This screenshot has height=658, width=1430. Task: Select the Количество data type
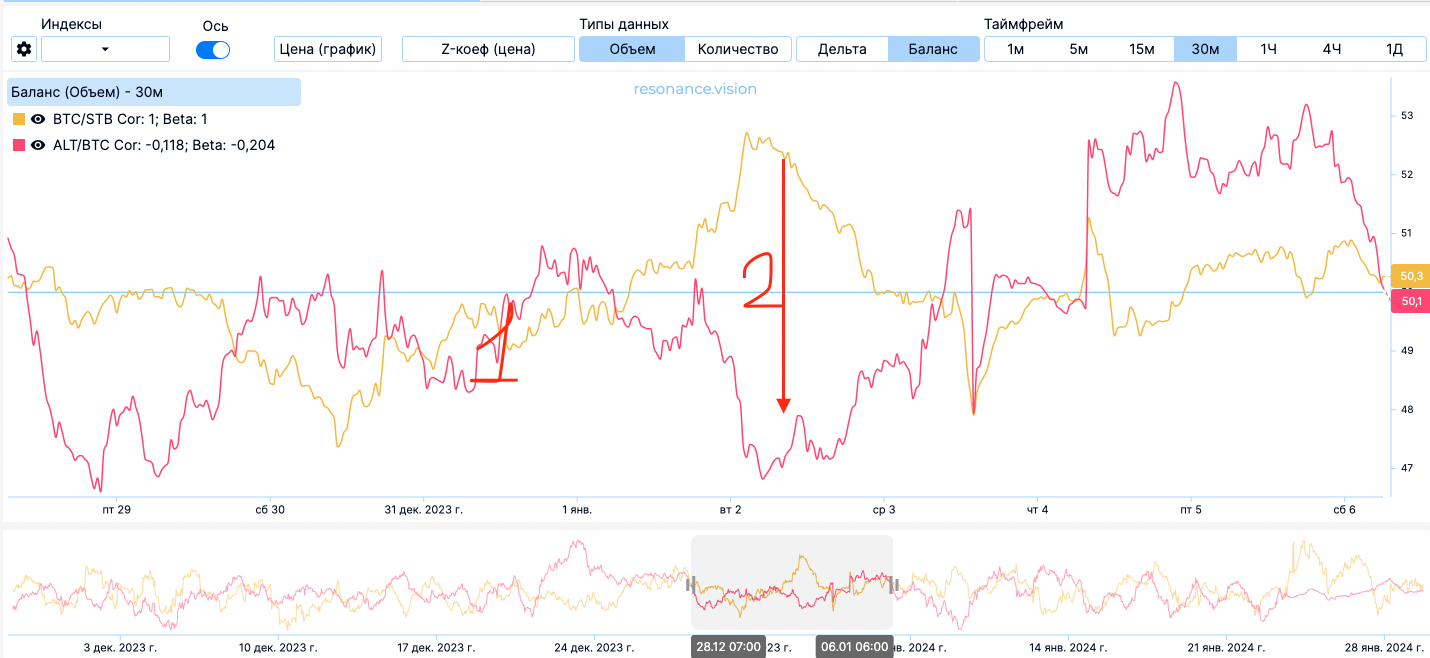(738, 49)
